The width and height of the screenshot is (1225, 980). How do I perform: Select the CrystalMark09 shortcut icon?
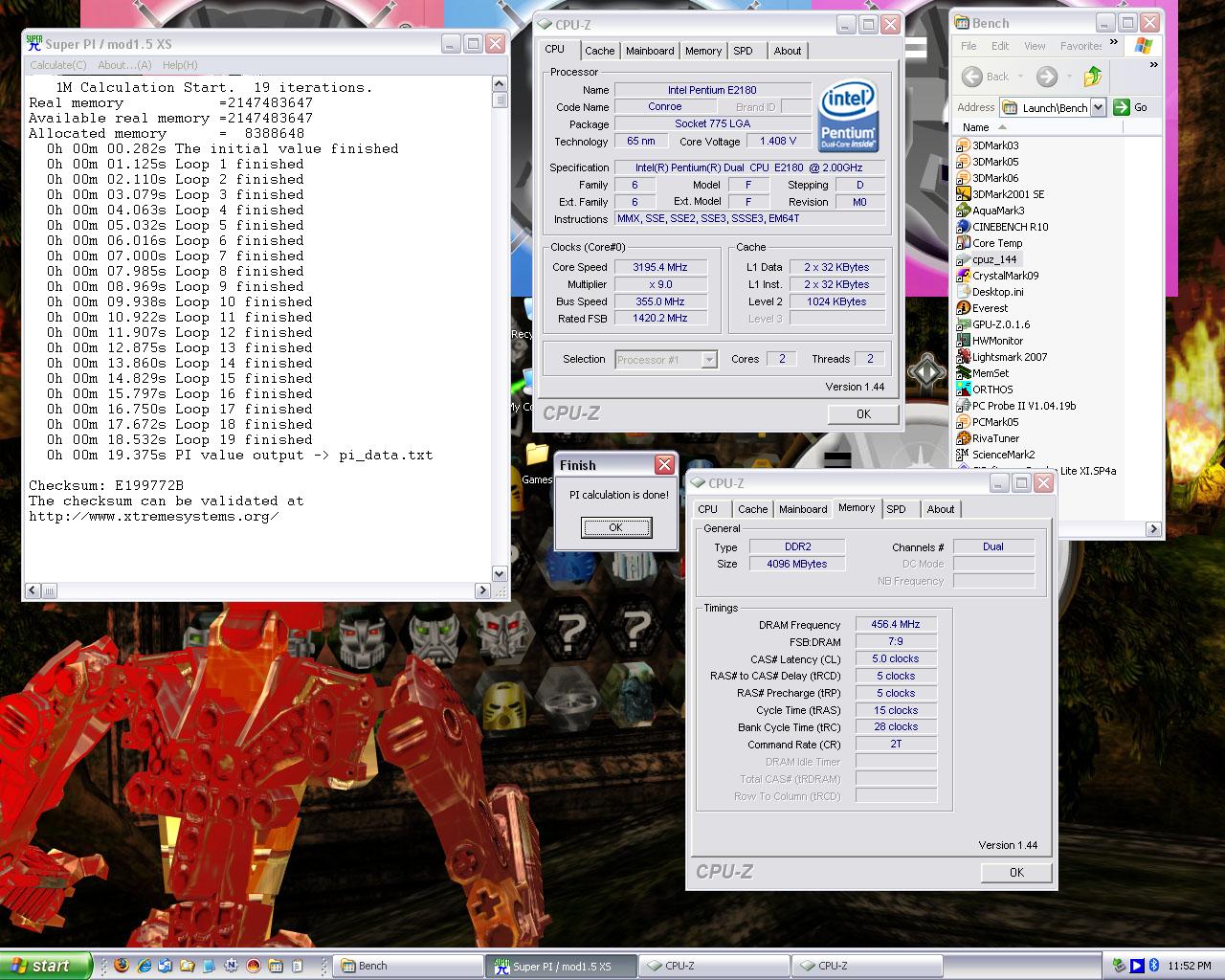(964, 276)
